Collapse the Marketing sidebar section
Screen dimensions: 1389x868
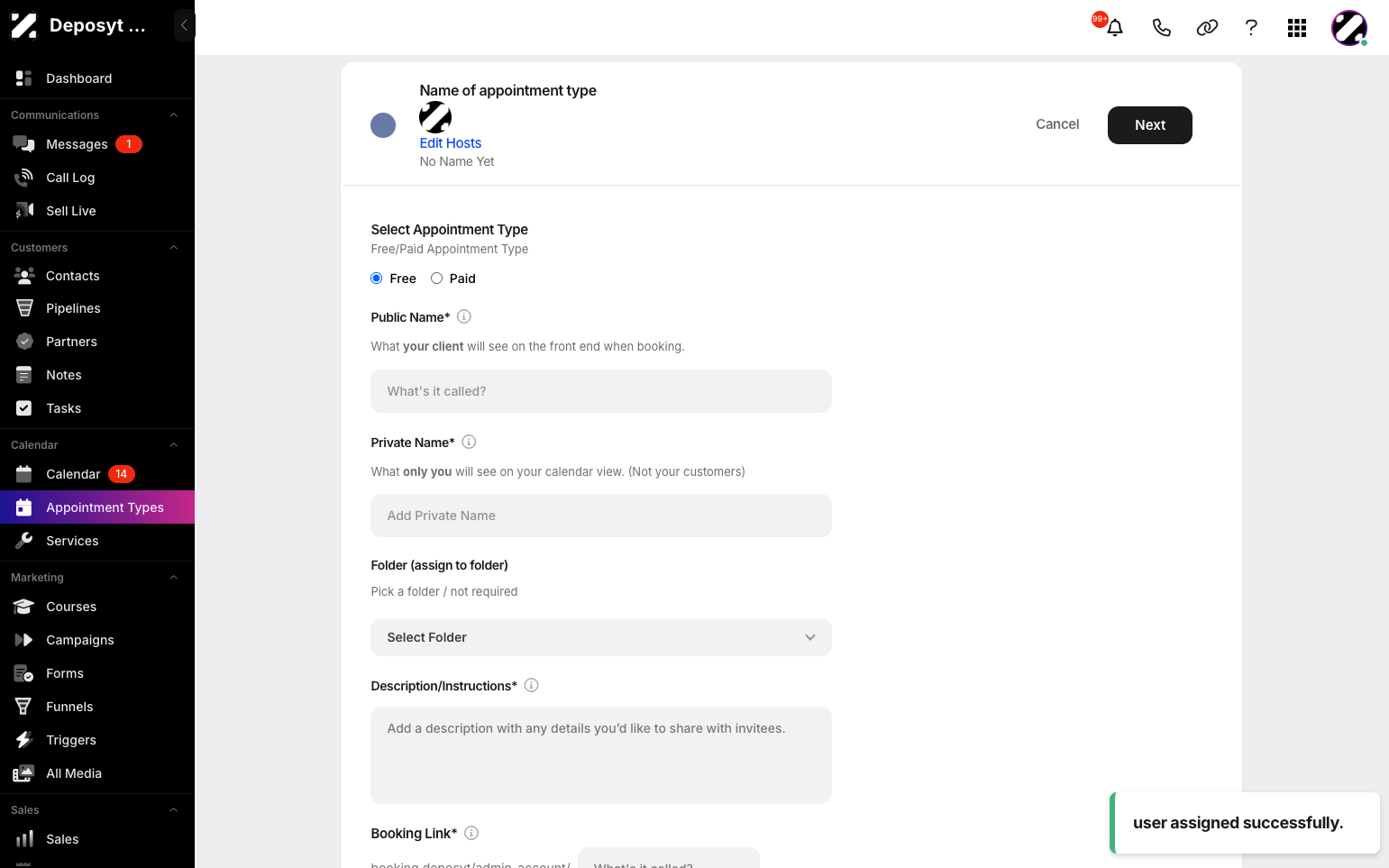[174, 578]
